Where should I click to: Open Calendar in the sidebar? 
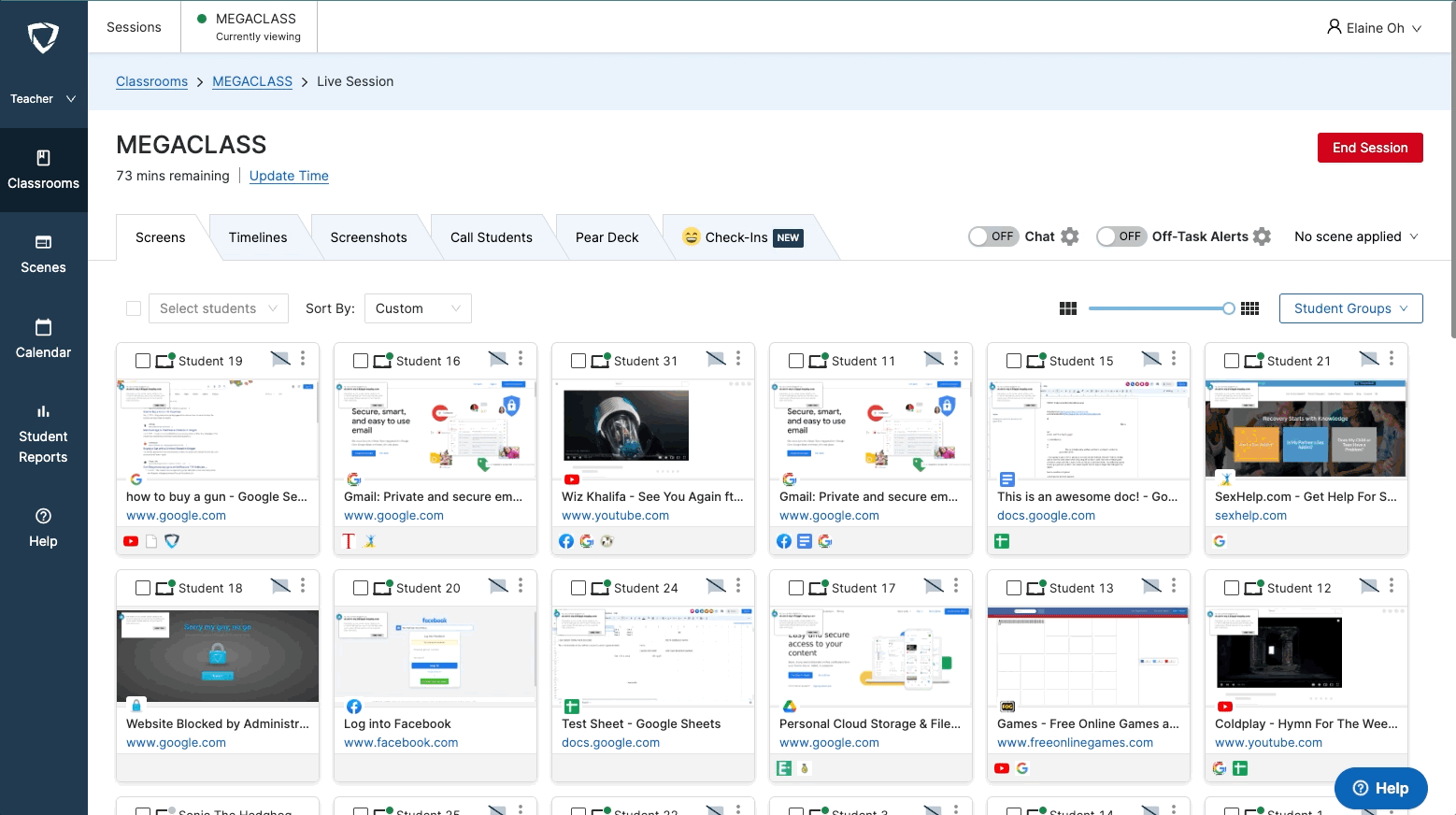tap(43, 339)
